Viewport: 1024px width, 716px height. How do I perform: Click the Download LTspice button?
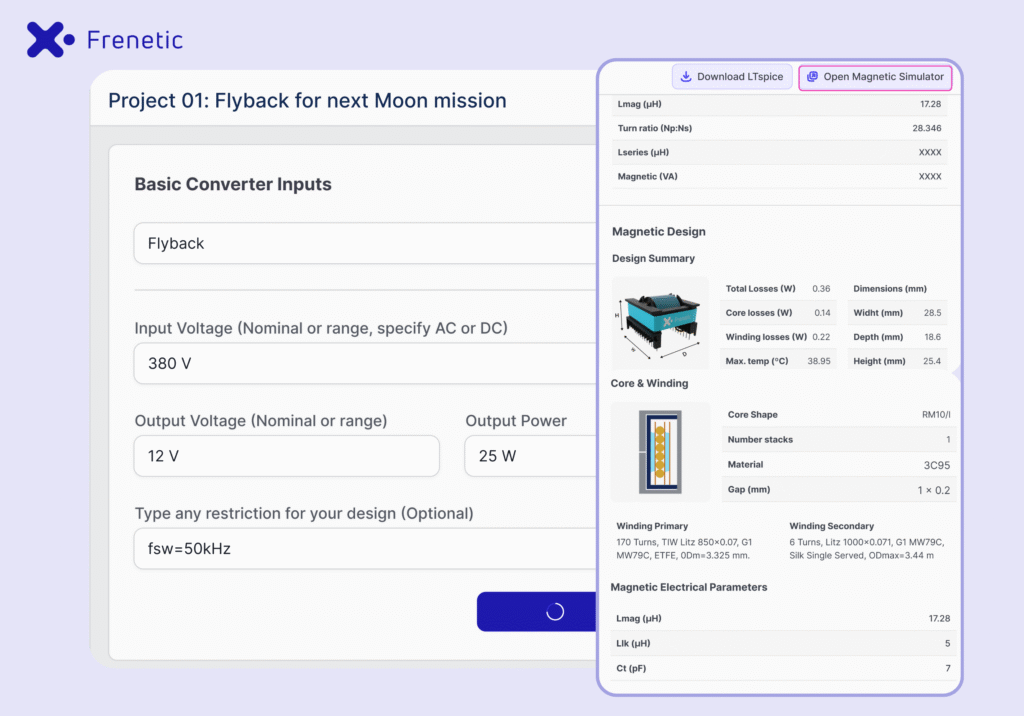[732, 76]
